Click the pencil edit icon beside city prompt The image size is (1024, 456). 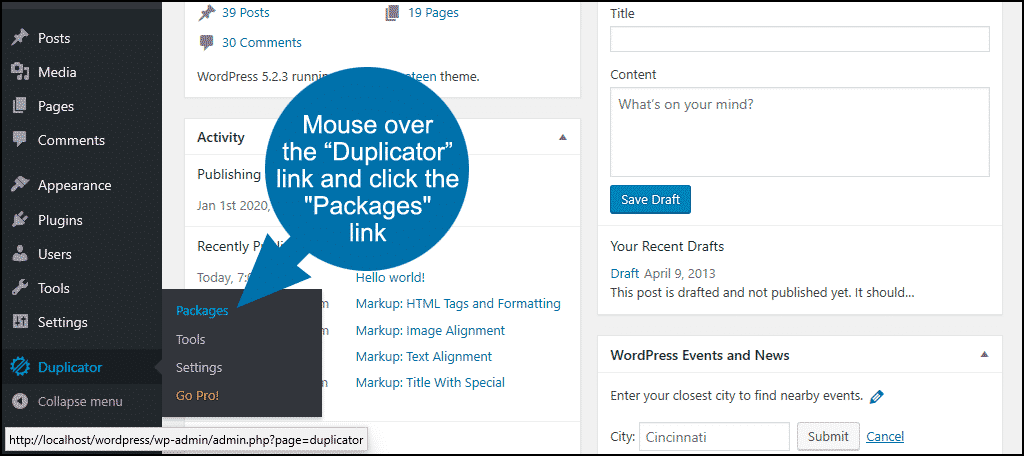point(876,396)
